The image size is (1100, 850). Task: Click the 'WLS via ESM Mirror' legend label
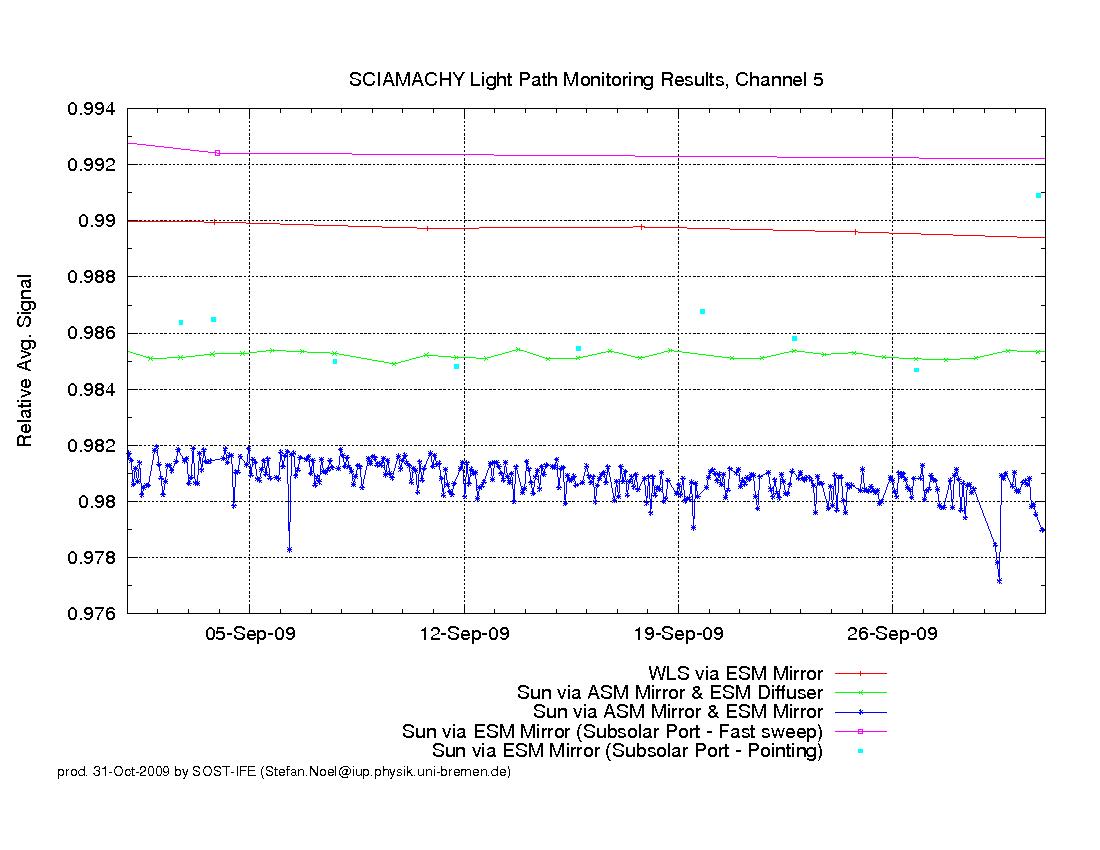click(735, 674)
